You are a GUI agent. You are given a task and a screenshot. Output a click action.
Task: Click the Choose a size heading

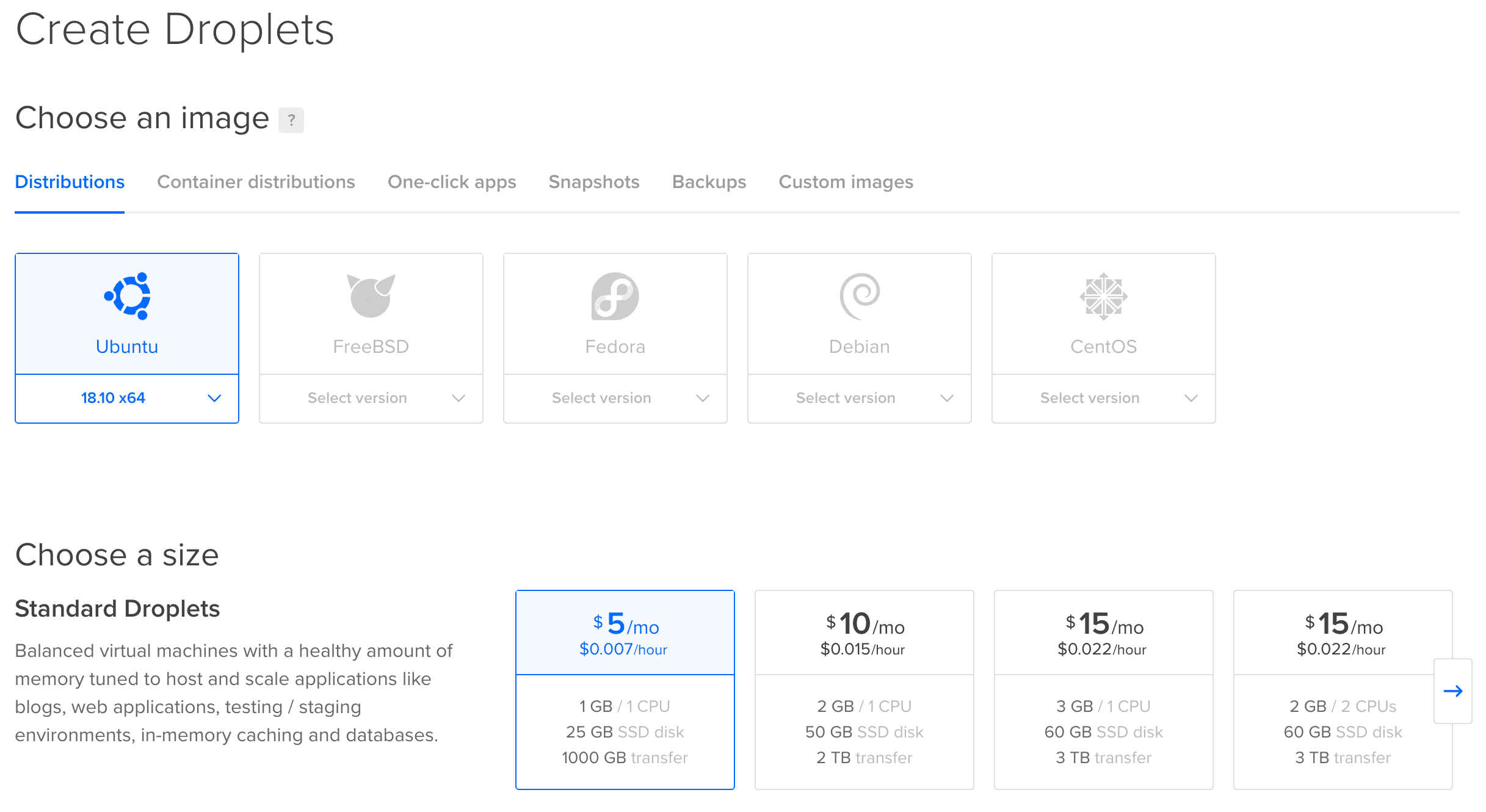(117, 555)
